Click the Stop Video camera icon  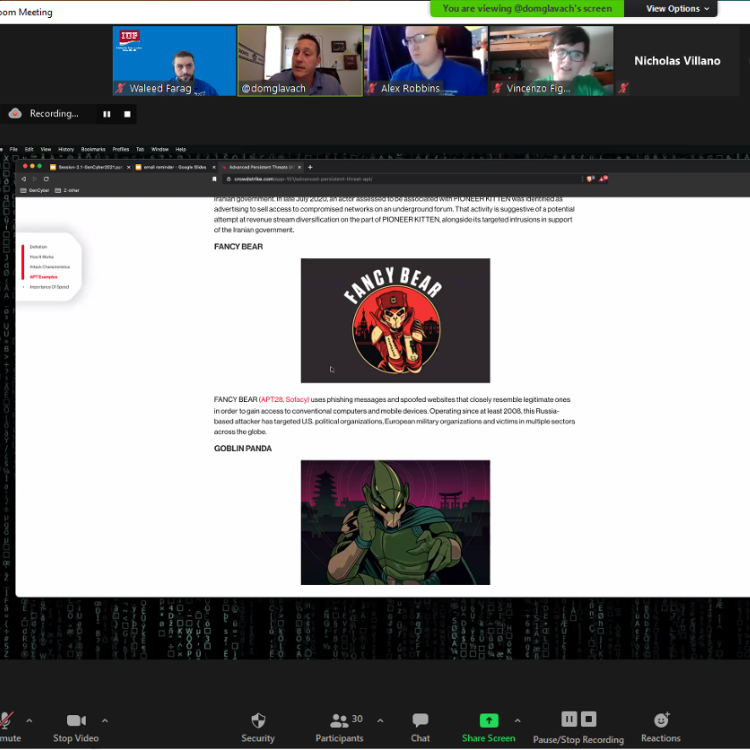[x=76, y=720]
